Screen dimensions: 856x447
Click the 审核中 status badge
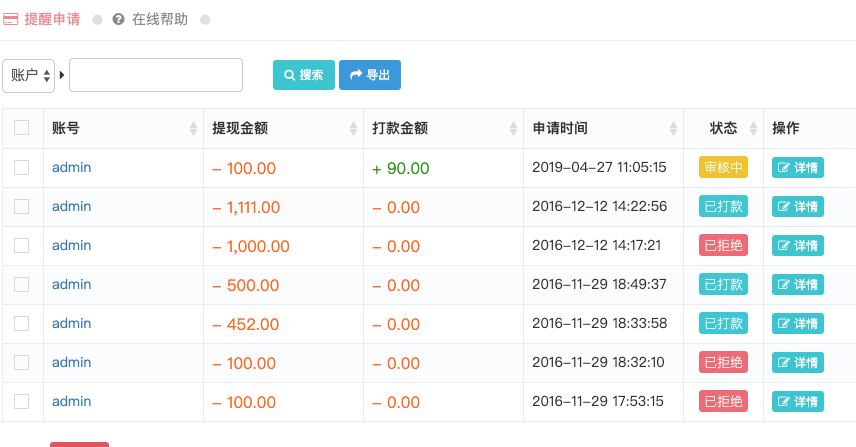(723, 167)
